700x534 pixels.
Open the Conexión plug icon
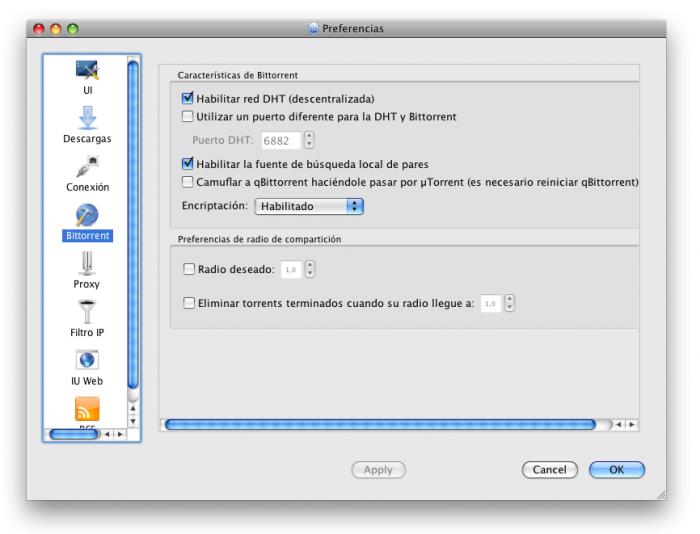tap(88, 167)
